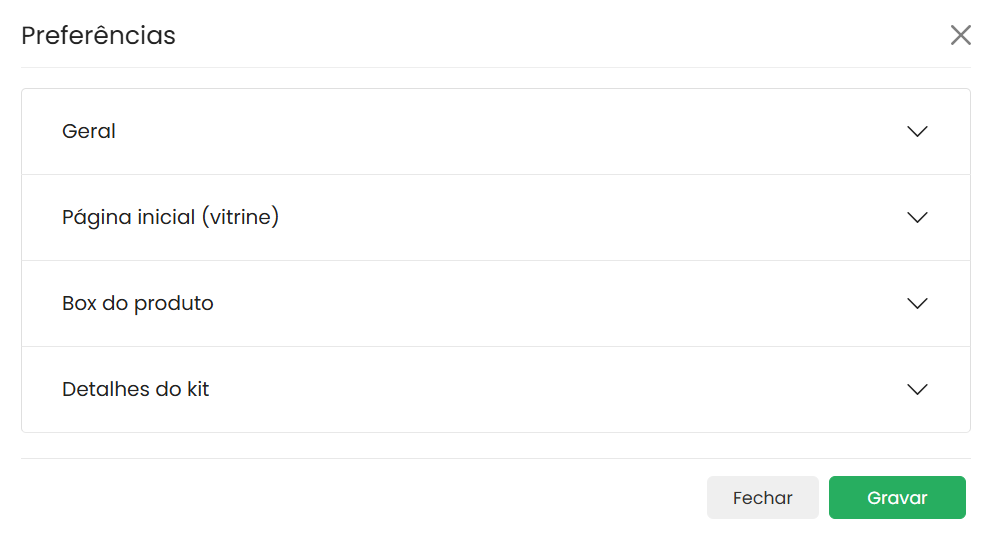985x547 pixels.
Task: Save preferences with the green Gravar button
Action: (897, 498)
